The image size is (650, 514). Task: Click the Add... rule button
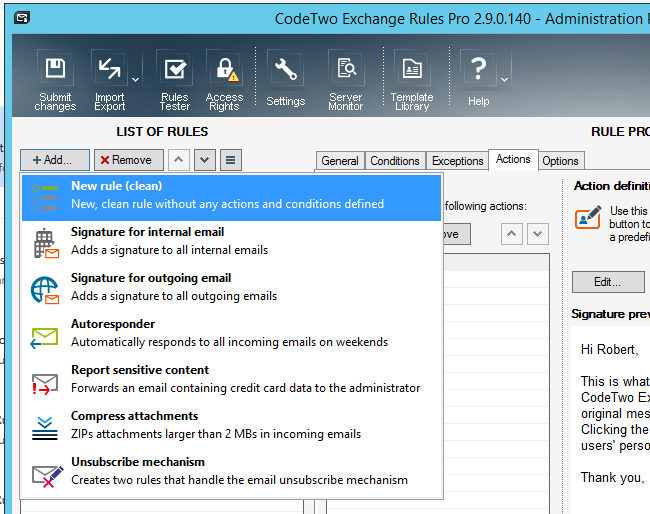tap(55, 160)
